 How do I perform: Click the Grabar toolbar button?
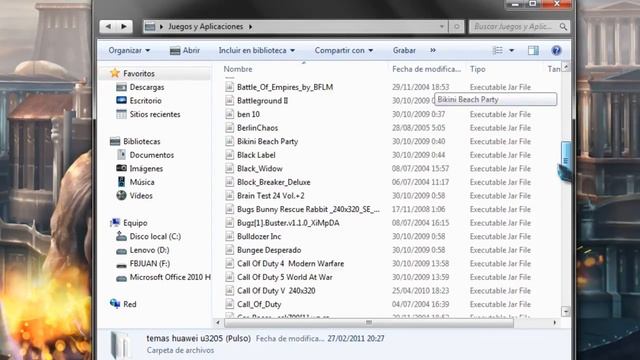click(404, 50)
